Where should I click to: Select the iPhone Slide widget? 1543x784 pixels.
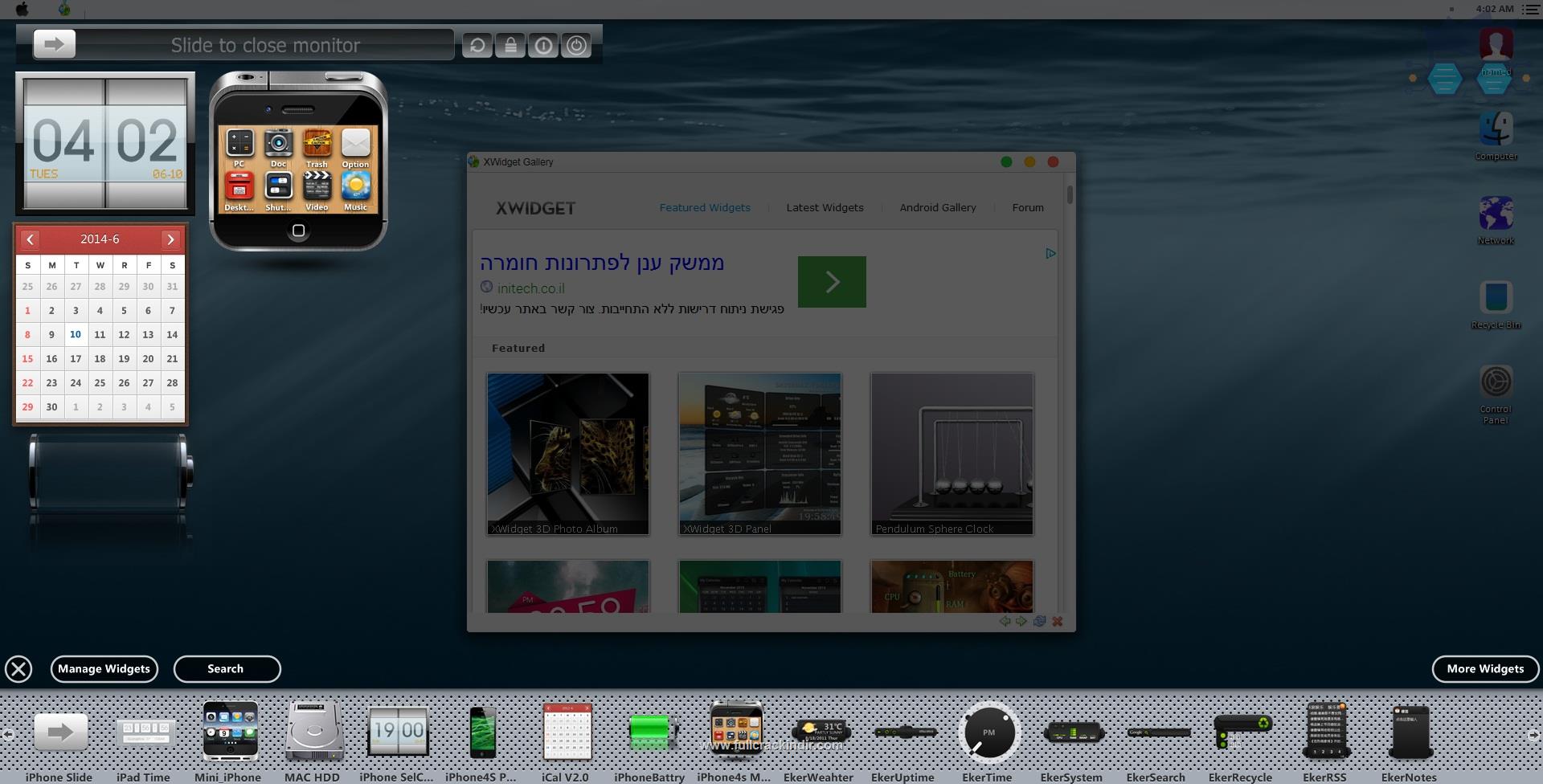(x=59, y=741)
